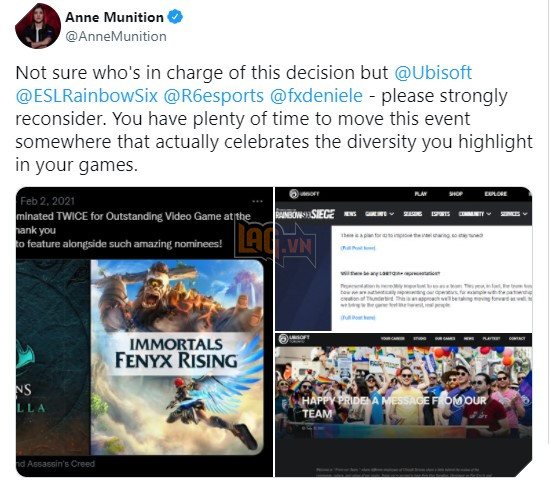The height and width of the screenshot is (482, 551).
Task: Open the @fxdeniele mention link
Action: click(x=316, y=96)
